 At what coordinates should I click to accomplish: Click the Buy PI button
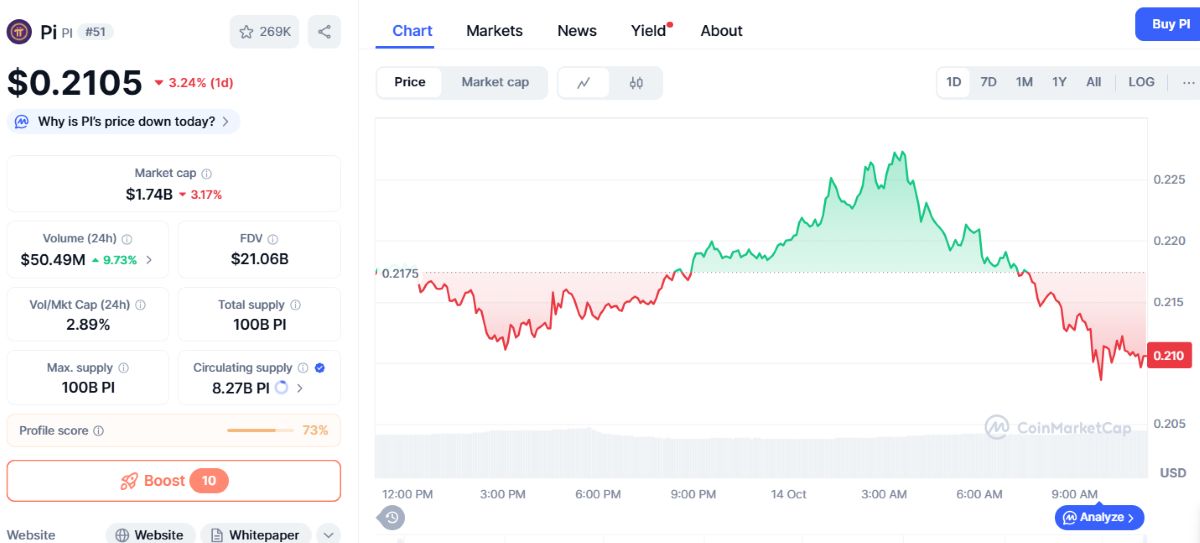tap(1168, 24)
